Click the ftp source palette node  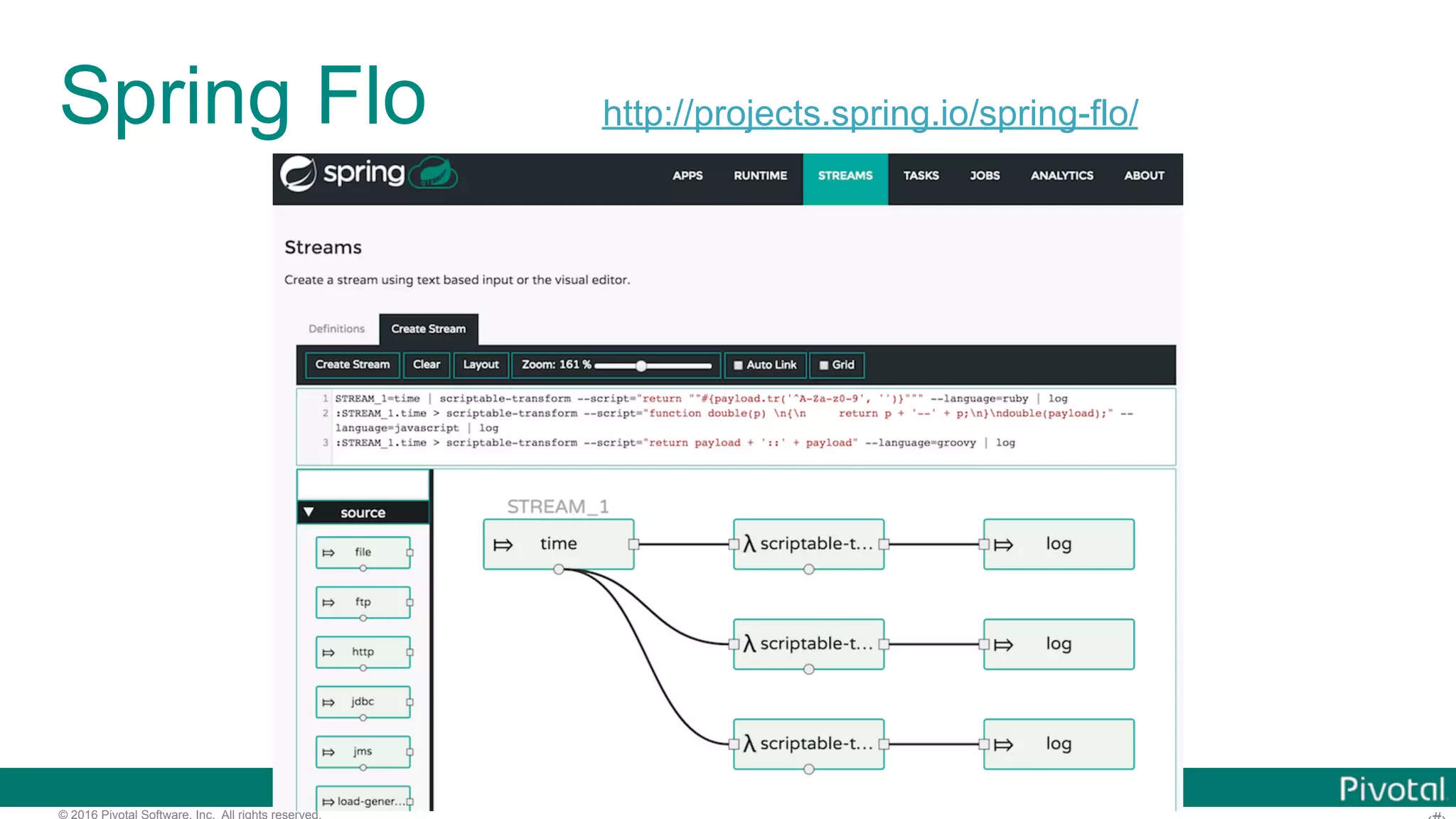pyautogui.click(x=363, y=602)
